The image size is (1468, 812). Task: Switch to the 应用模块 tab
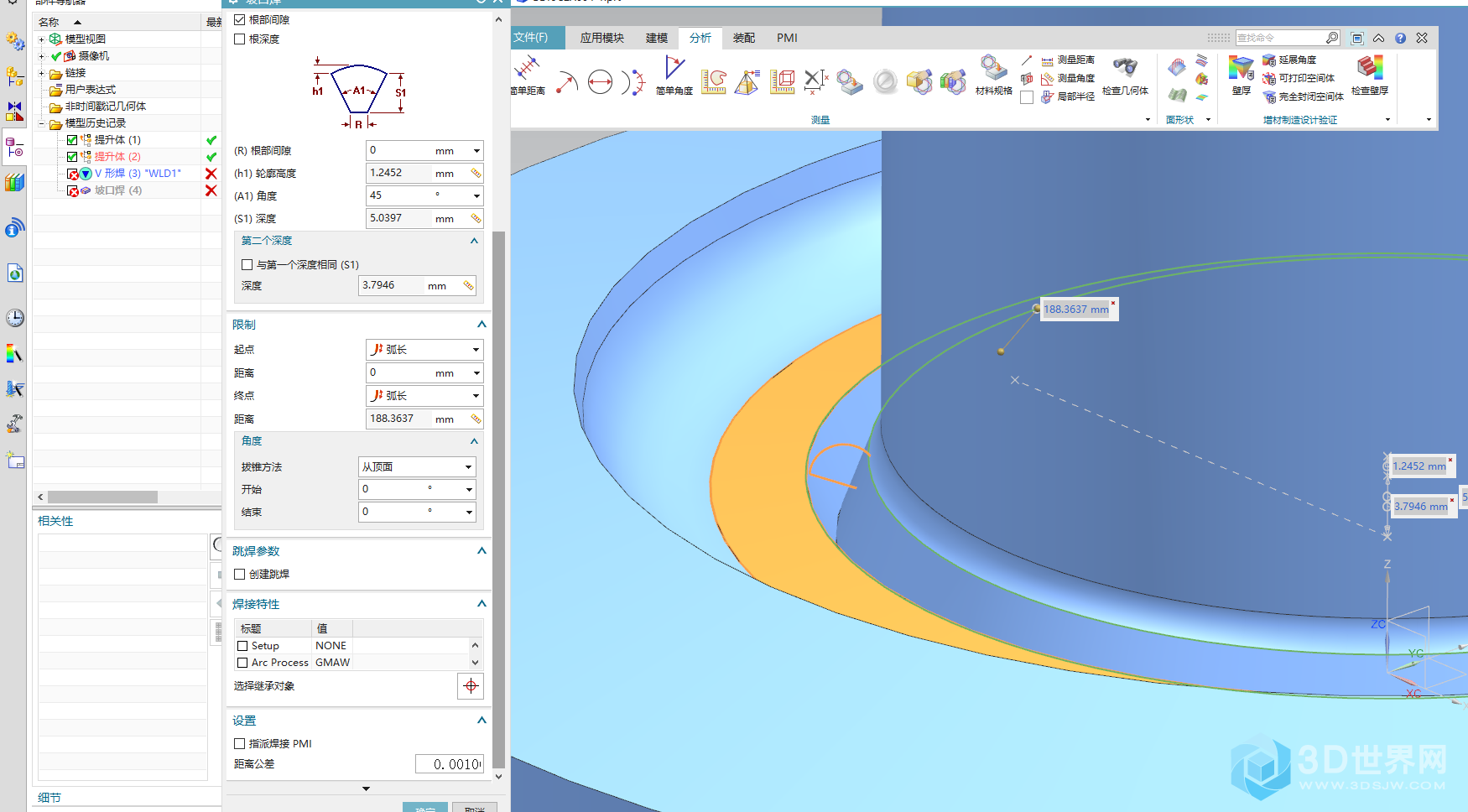(602, 38)
